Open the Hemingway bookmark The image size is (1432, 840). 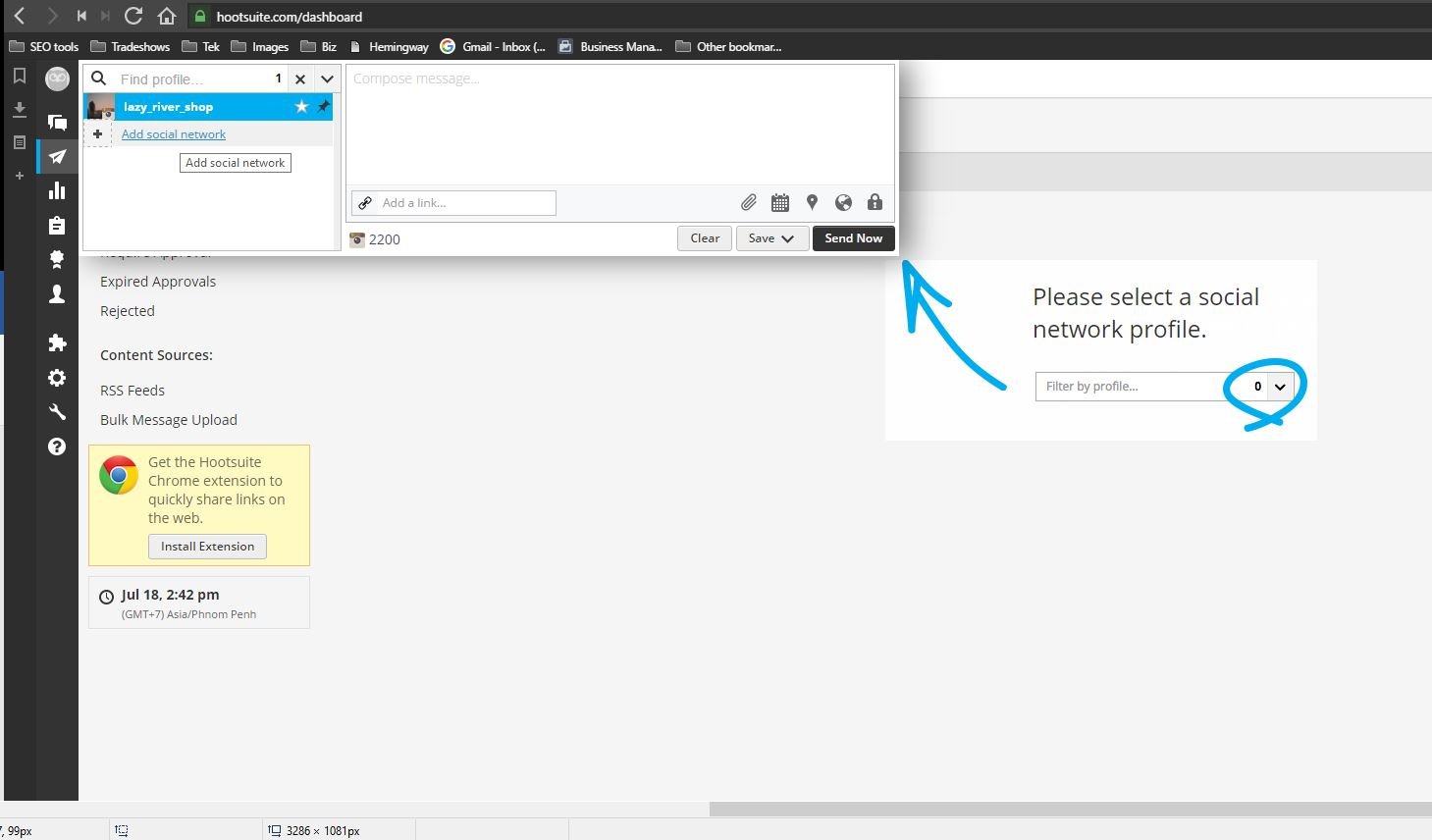point(390,46)
